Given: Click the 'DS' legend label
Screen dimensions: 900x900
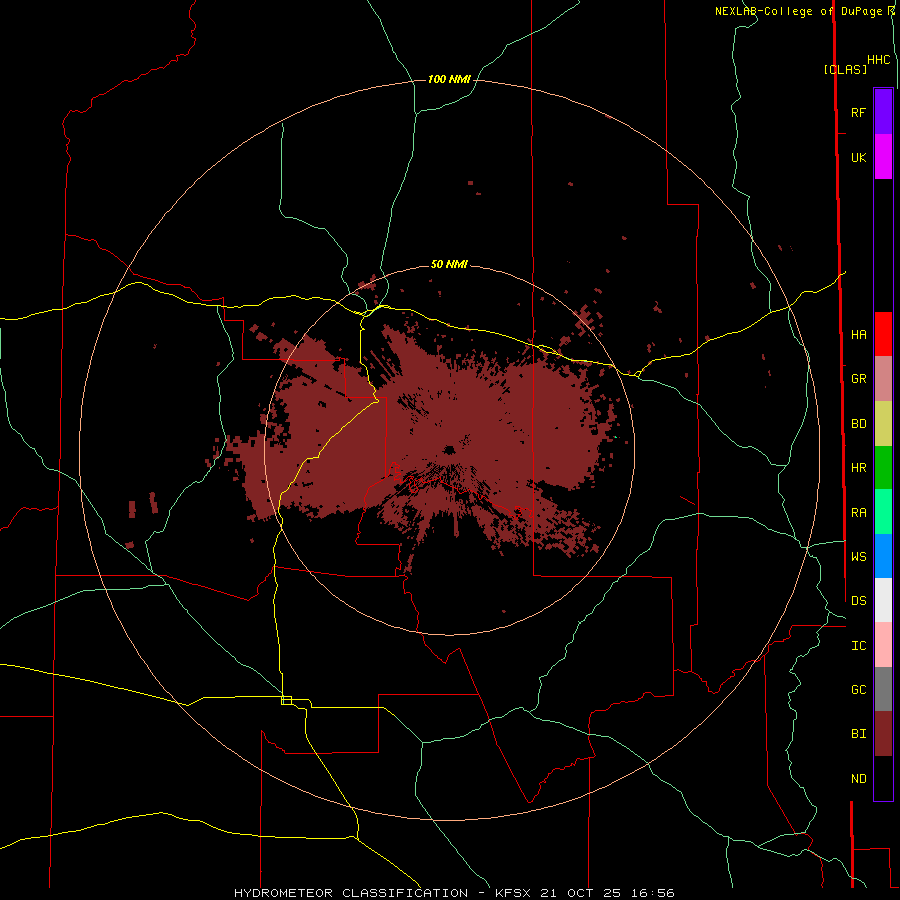Looking at the screenshot, I should pyautogui.click(x=858, y=600).
